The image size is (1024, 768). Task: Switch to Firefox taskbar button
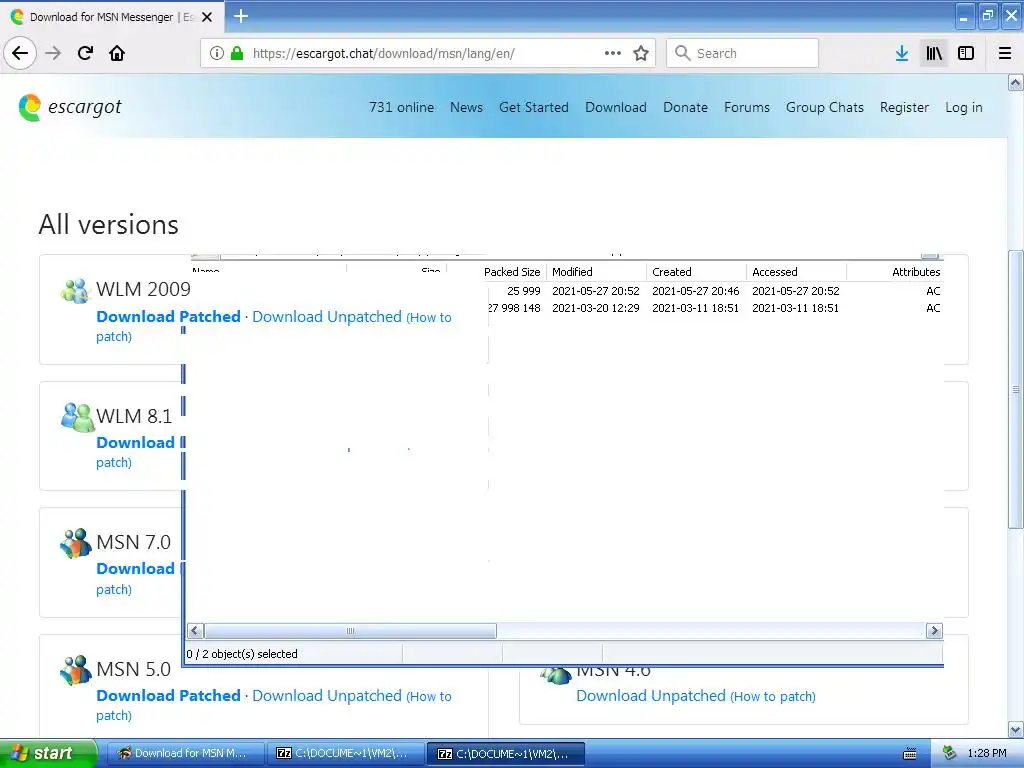tap(185, 754)
